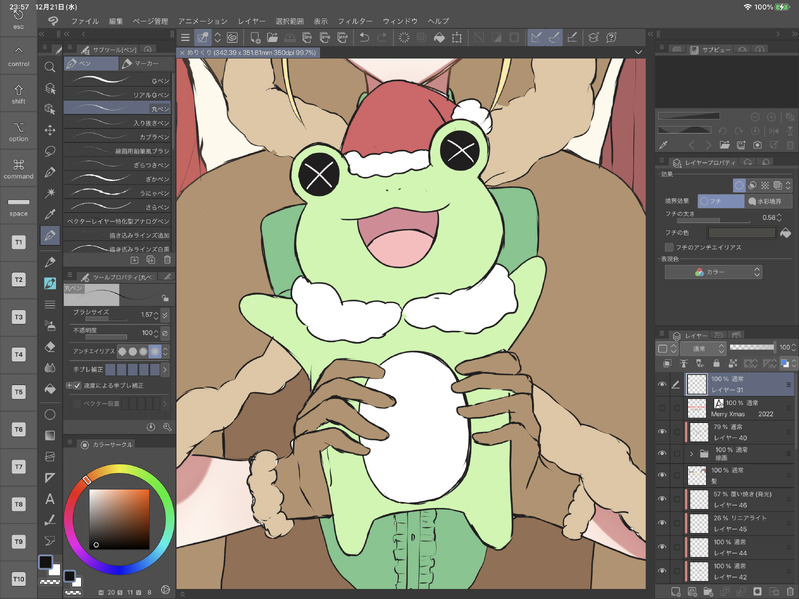Create a new raster layer

click(676, 591)
